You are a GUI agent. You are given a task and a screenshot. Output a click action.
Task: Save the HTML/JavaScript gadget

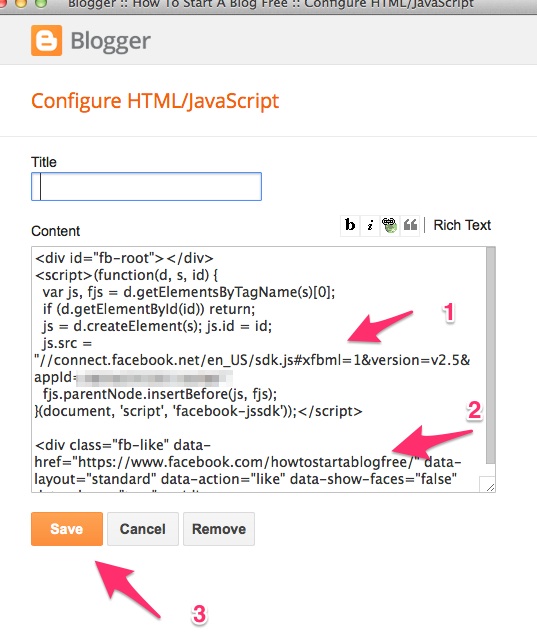(67, 529)
